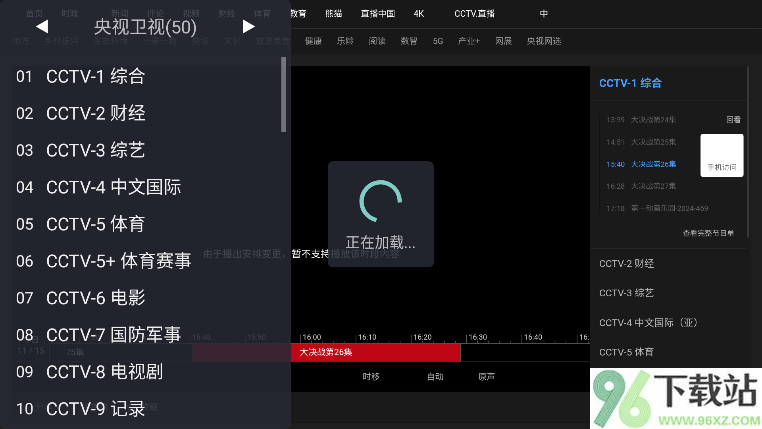Click the right arrow beside 央视卫视(50)

(249, 27)
